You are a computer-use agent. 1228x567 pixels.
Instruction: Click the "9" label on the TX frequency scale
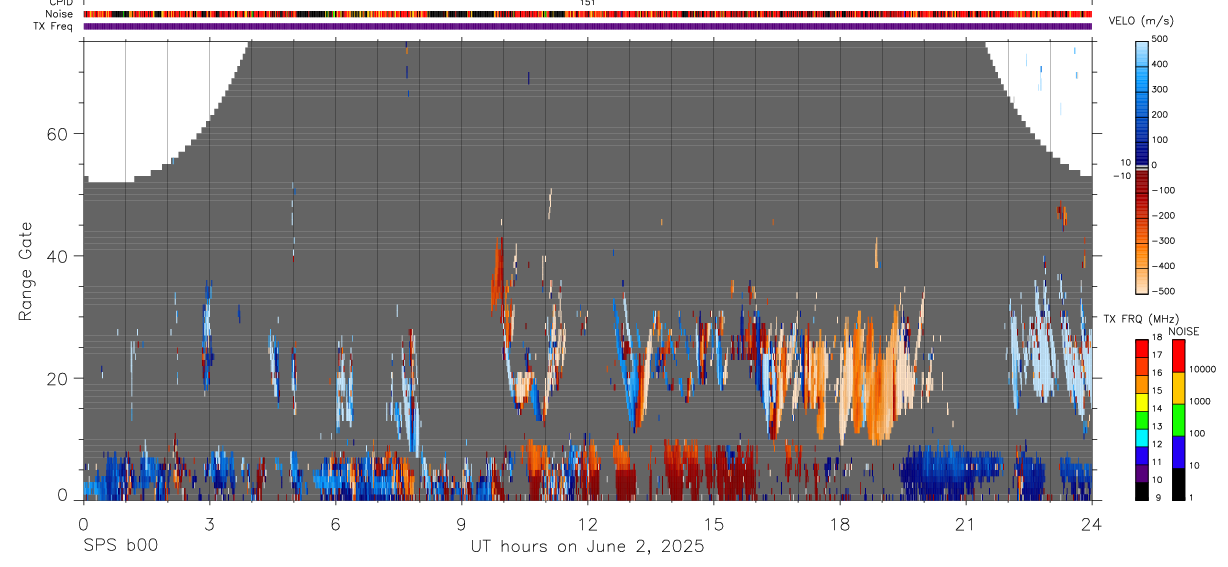coord(1157,497)
